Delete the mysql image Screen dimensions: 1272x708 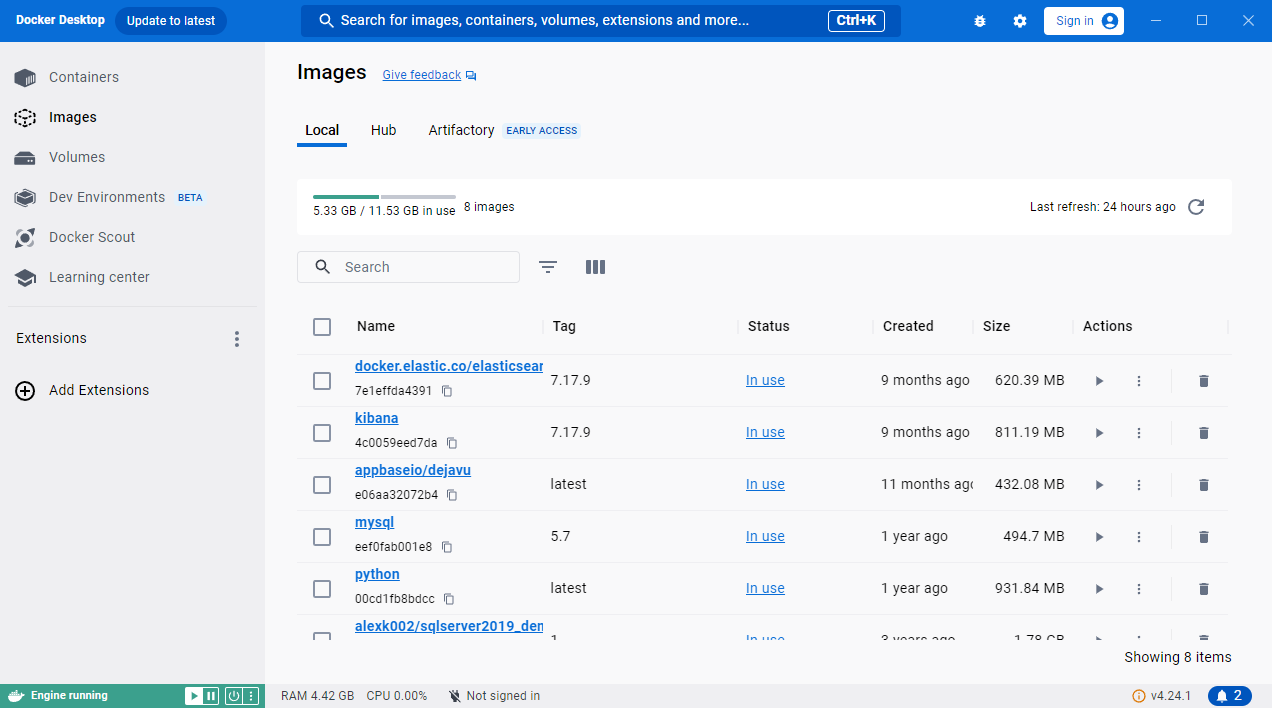coord(1204,537)
